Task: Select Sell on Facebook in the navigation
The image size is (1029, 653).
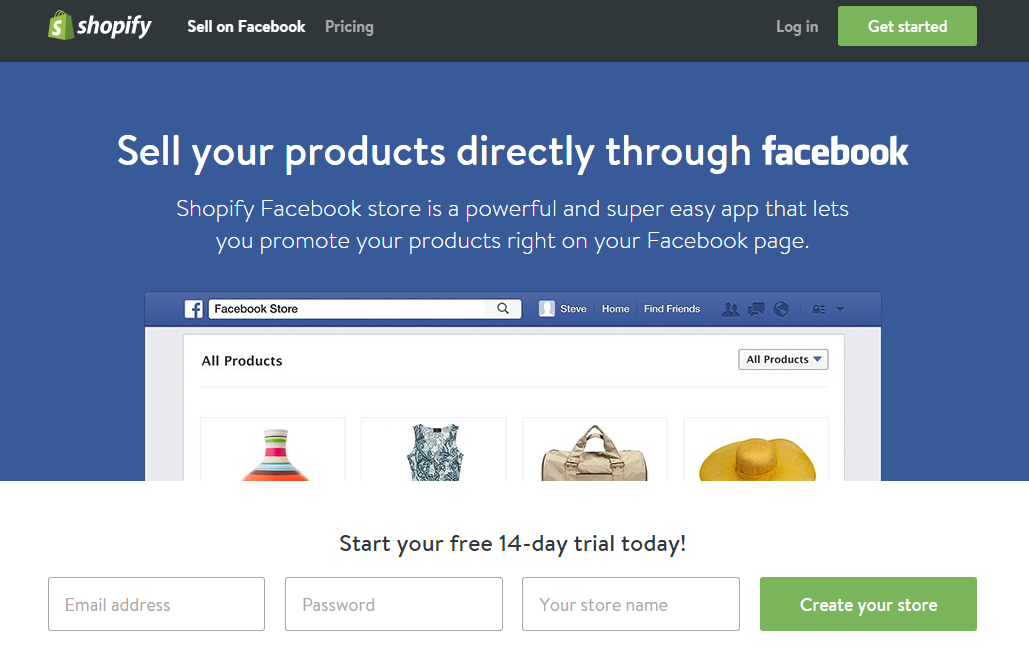Action: point(246,26)
